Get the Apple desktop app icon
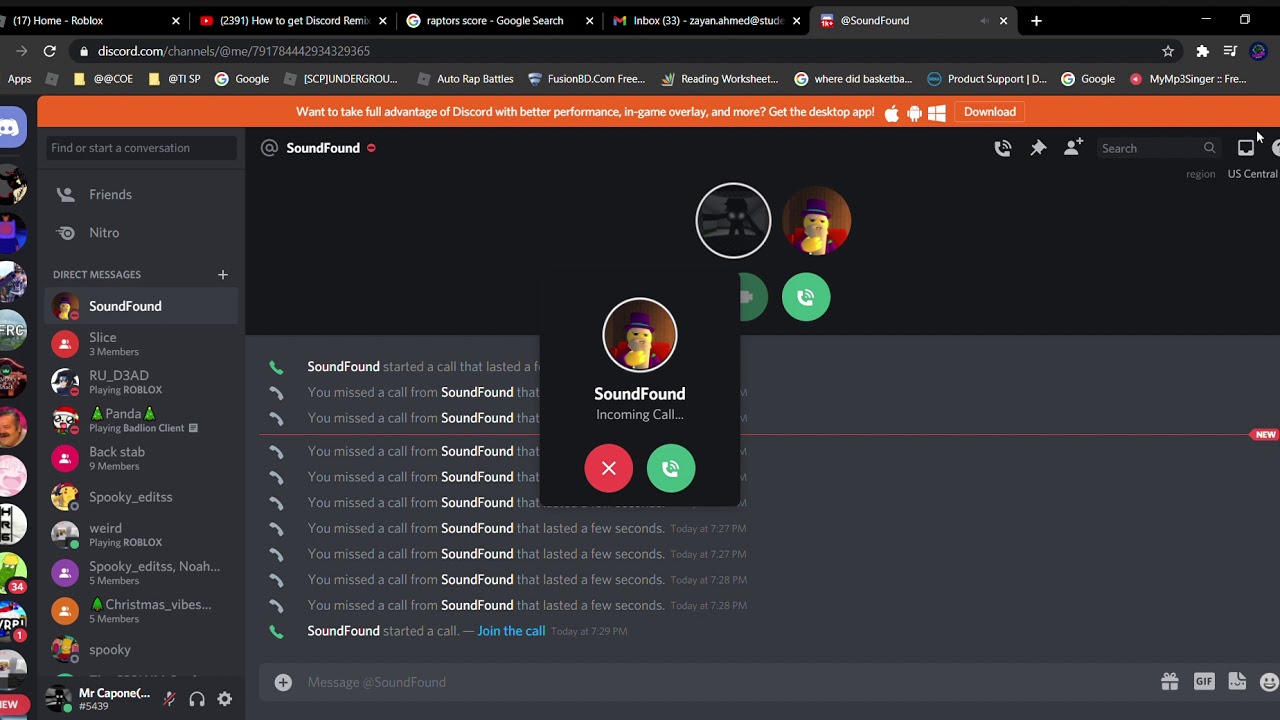1280x720 pixels. pyautogui.click(x=892, y=112)
